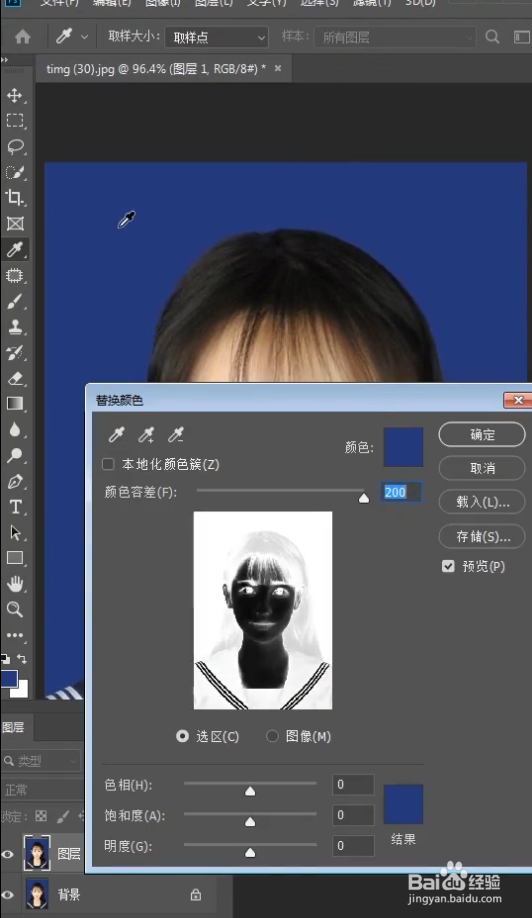Click the Home icon in options bar
The image size is (532, 918).
point(23,37)
